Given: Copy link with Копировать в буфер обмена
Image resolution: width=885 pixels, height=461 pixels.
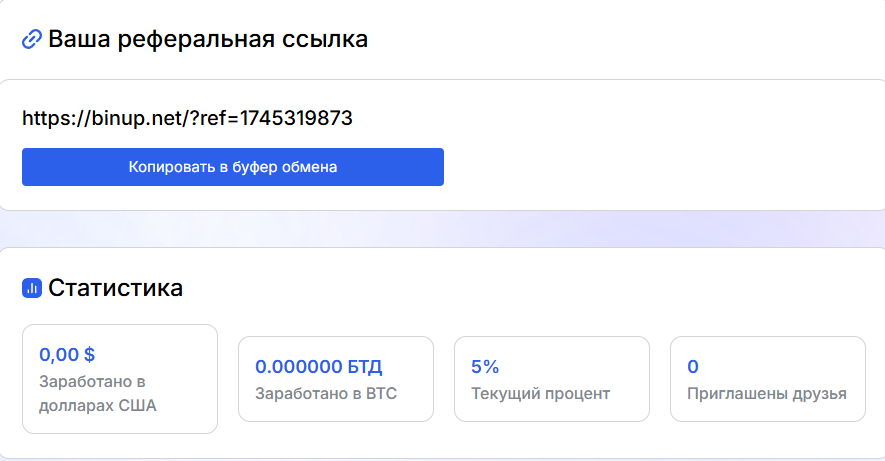Looking at the screenshot, I should [233, 167].
